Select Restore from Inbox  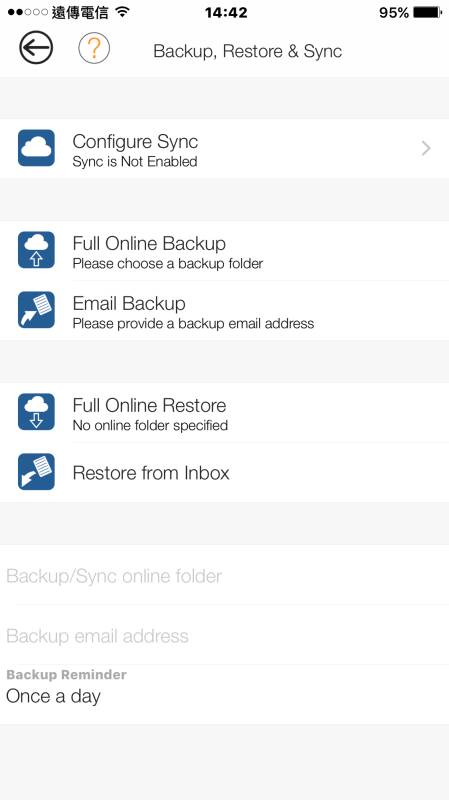(224, 472)
